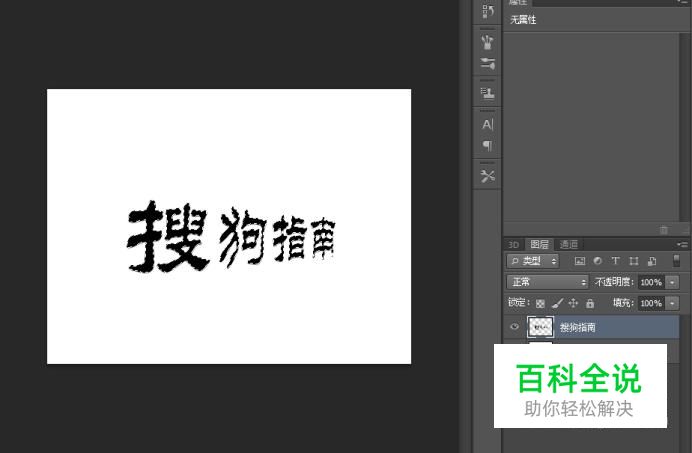692x453 pixels.
Task: Click the 不透明度 opacity label
Action: tap(614, 282)
